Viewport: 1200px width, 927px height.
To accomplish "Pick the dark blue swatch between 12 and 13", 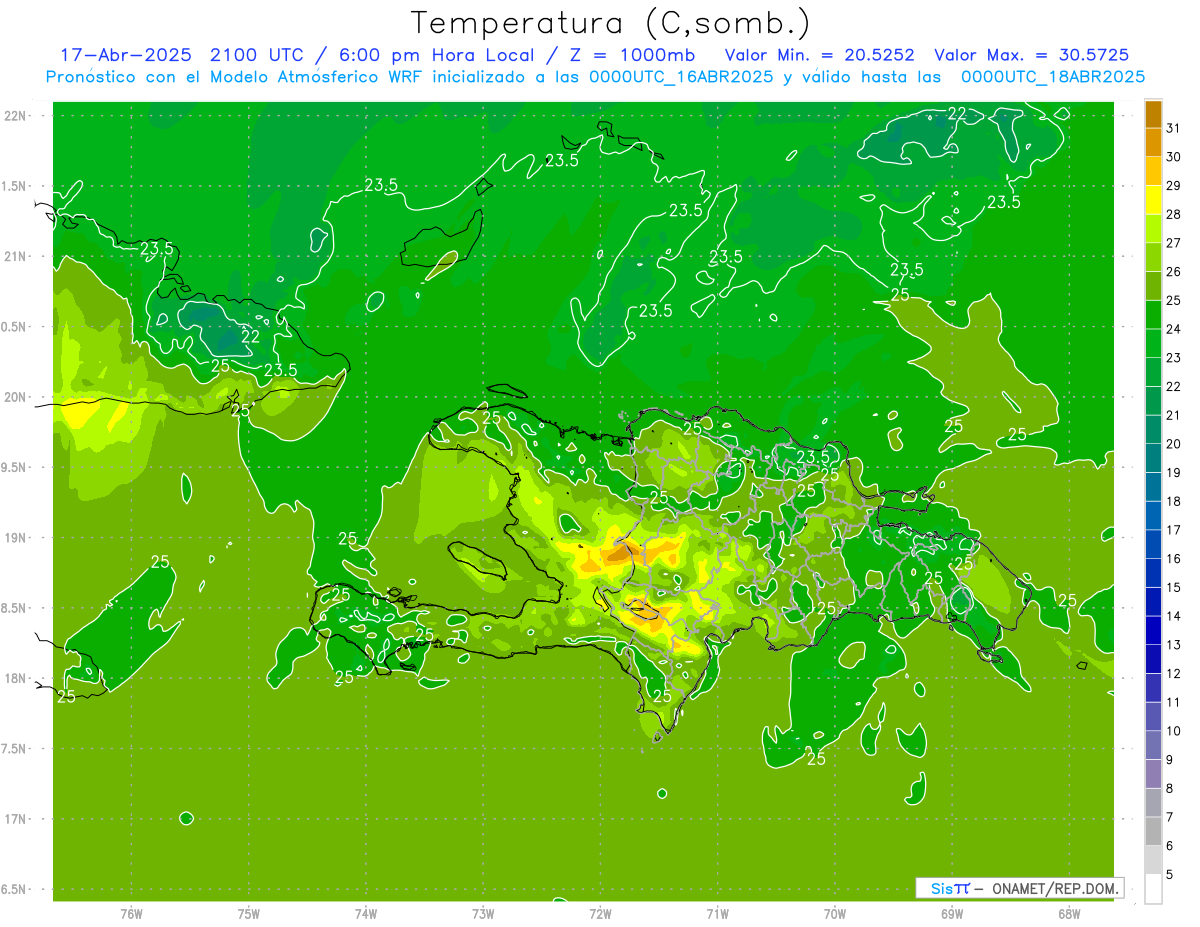I will pyautogui.click(x=1153, y=659).
